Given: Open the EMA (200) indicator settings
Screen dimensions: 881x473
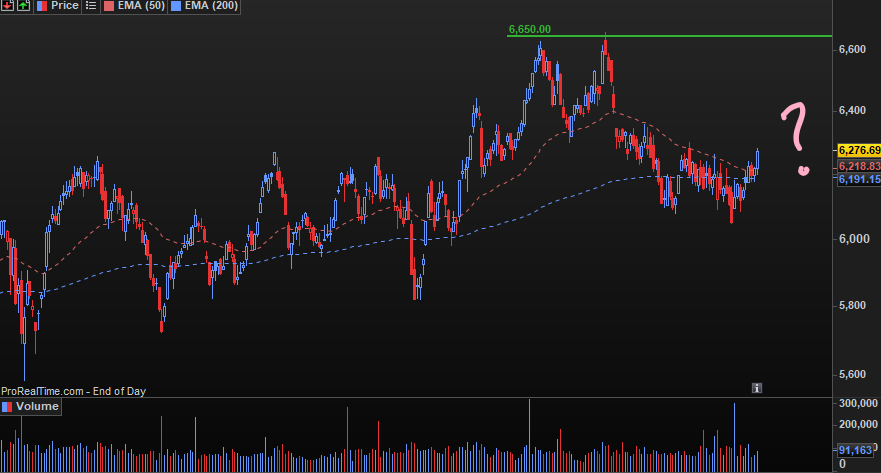Looking at the screenshot, I should coord(211,6).
